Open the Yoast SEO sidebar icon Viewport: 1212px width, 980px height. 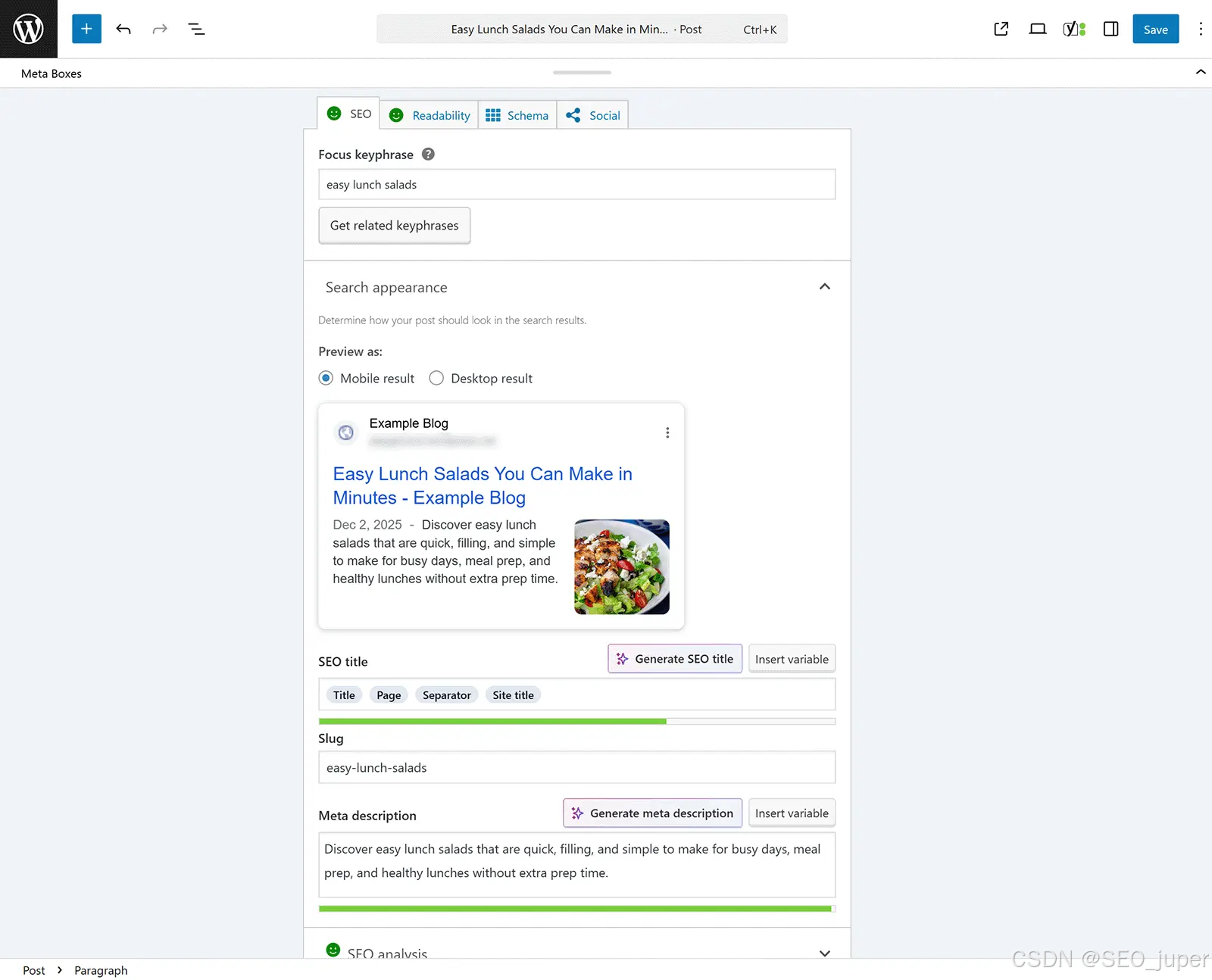coord(1074,29)
